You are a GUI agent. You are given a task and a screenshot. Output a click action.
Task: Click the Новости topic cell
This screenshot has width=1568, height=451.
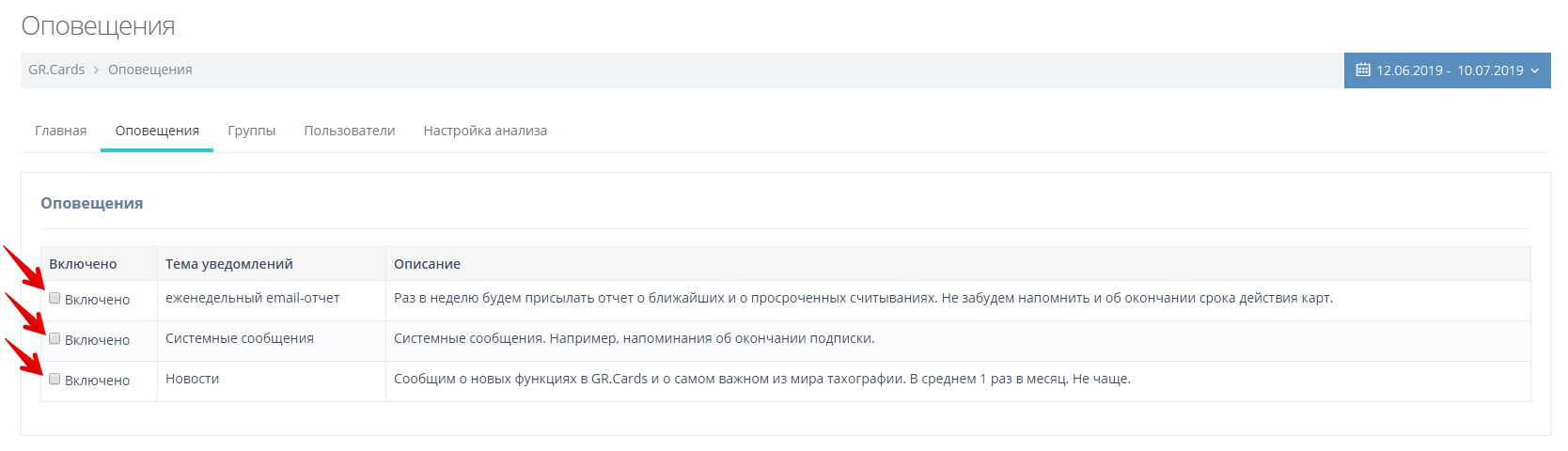point(193,379)
